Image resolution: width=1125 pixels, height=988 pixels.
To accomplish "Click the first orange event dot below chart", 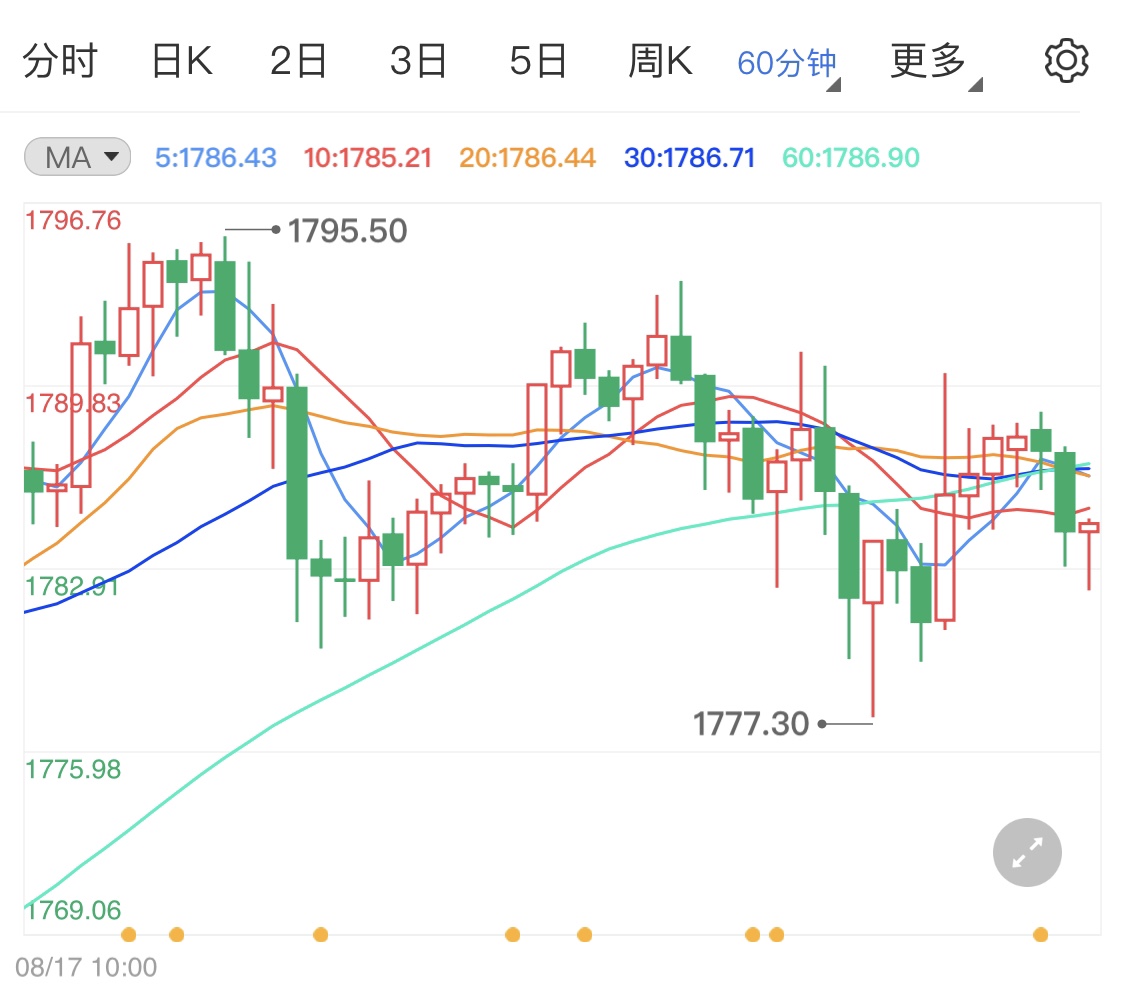I will click(130, 934).
